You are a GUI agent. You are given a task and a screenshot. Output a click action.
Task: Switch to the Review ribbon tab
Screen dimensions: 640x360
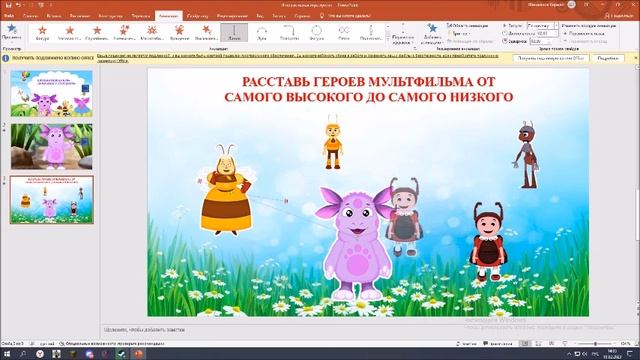(x=232, y=16)
